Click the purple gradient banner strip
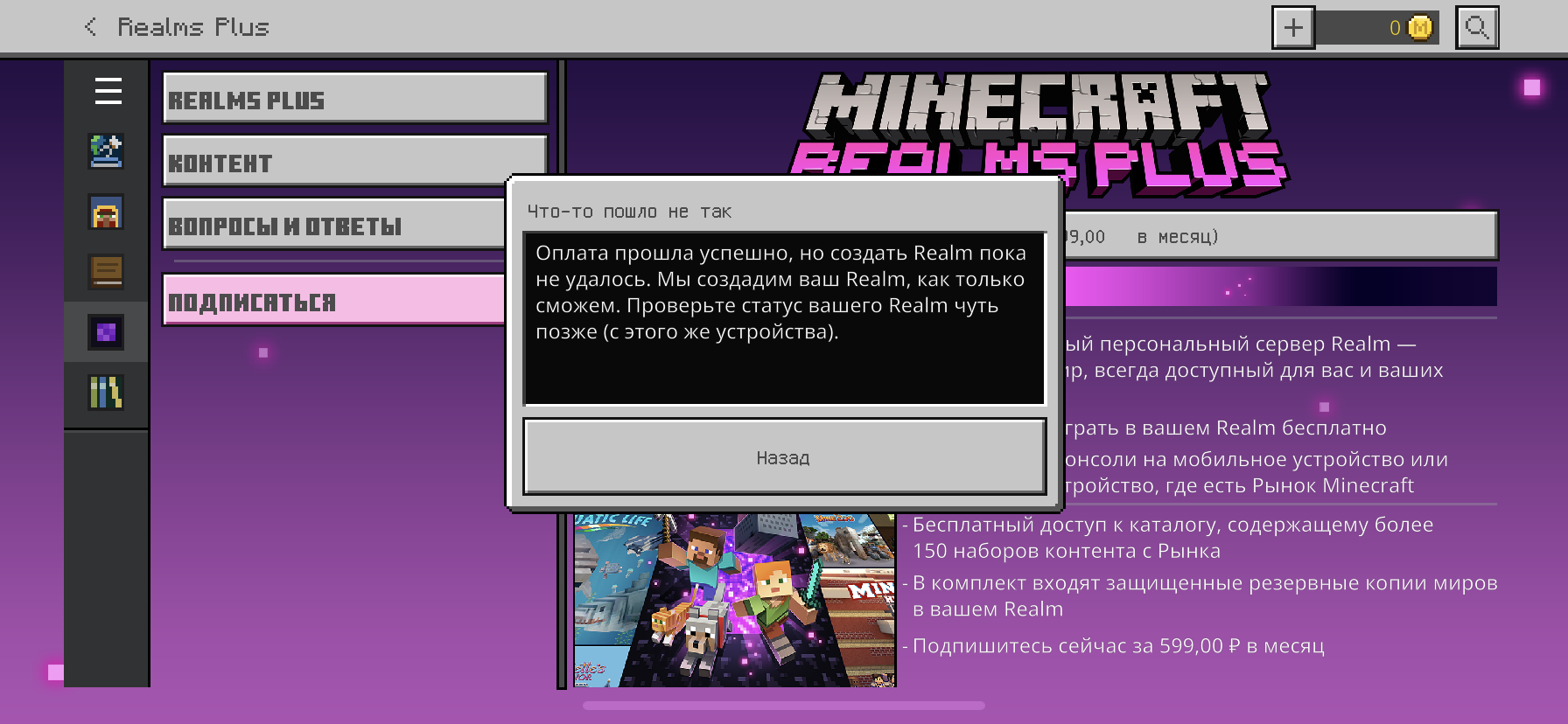This screenshot has width=1568, height=724. [x=1280, y=287]
